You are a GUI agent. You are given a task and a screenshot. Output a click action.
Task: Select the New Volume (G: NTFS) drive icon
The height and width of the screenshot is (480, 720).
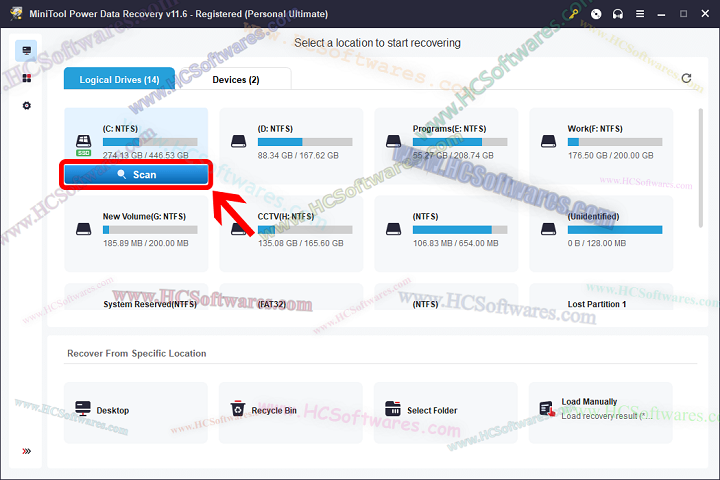83,229
